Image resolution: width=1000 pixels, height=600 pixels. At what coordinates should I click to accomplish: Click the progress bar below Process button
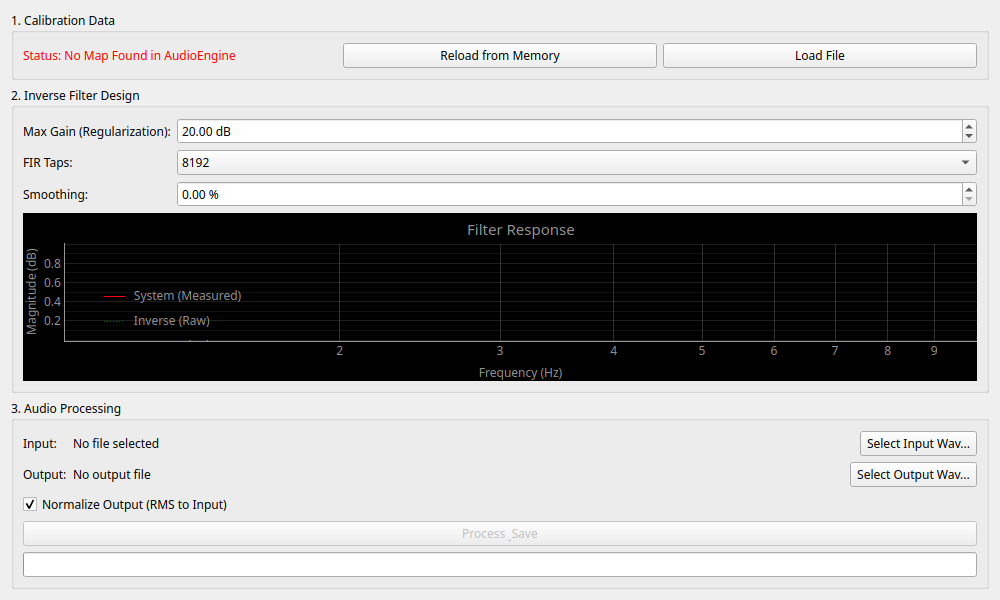pos(499,565)
